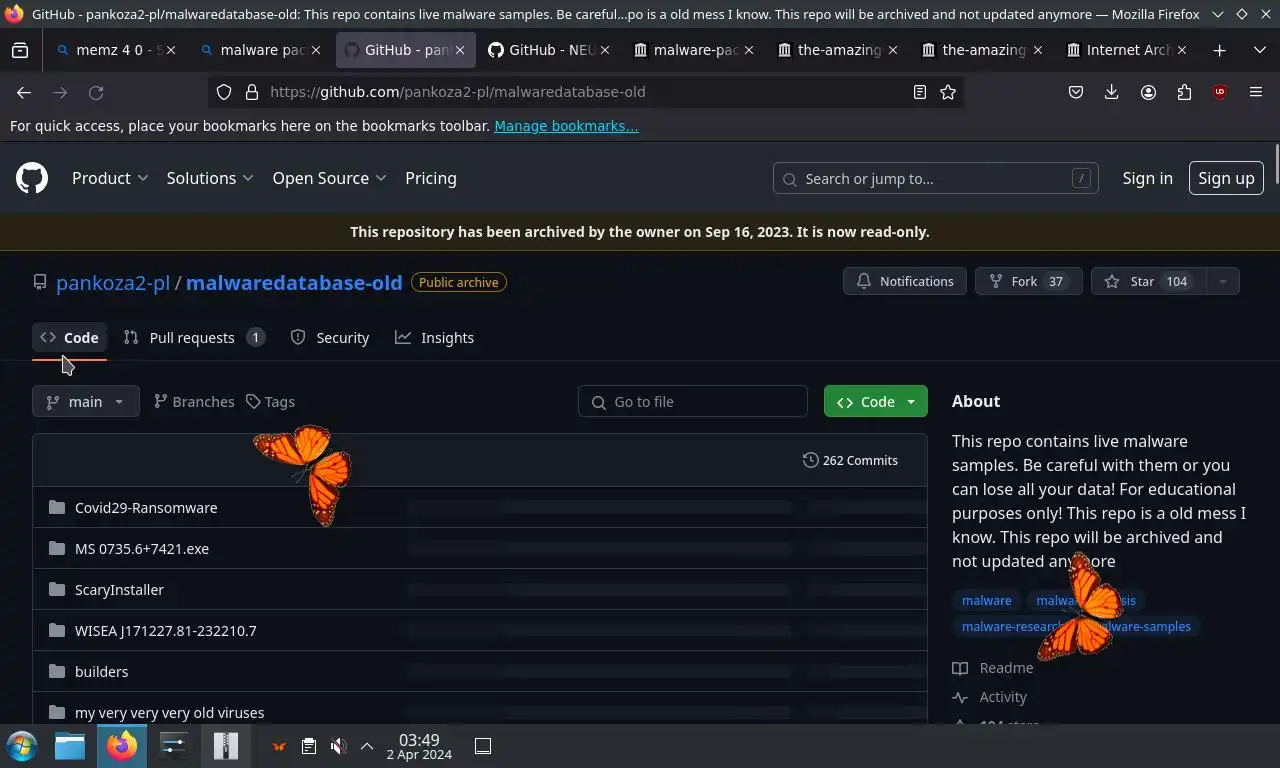Open the Firefox downloads panel
1280x768 pixels.
(x=1111, y=92)
